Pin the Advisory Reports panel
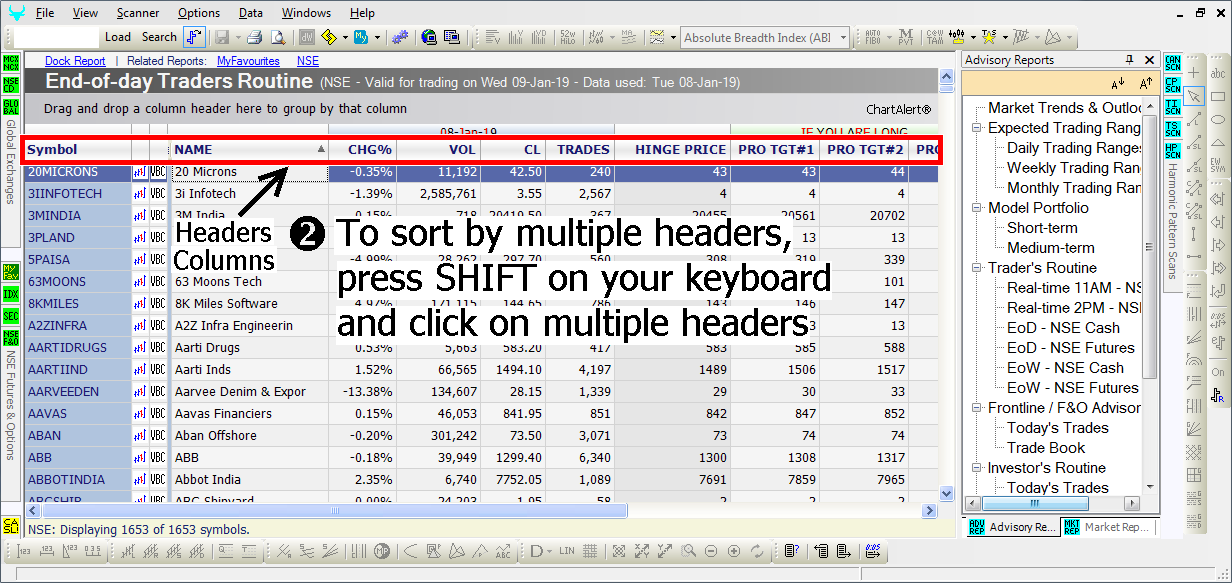1232x583 pixels. tap(1130, 60)
